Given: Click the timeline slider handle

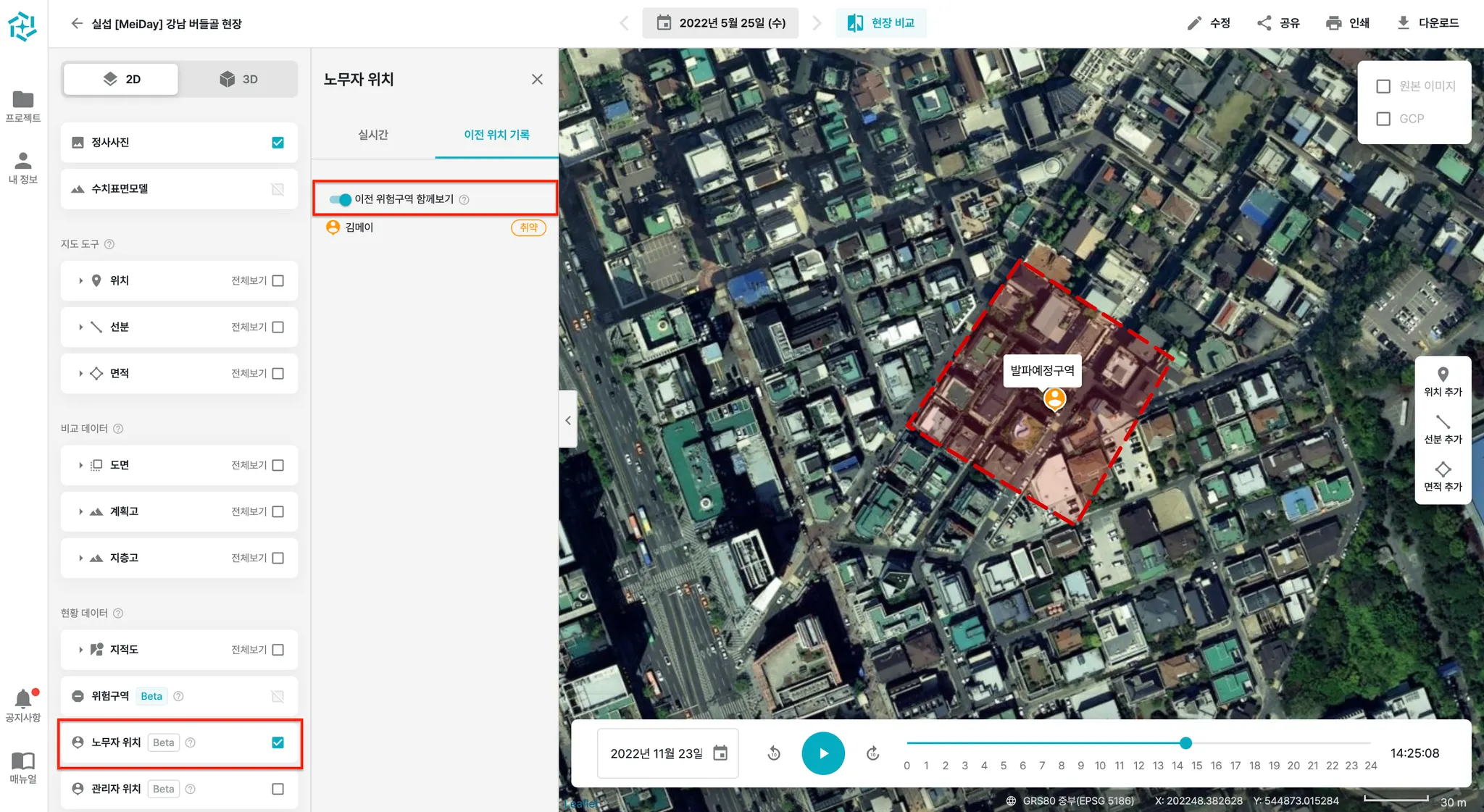Looking at the screenshot, I should click(x=1185, y=742).
